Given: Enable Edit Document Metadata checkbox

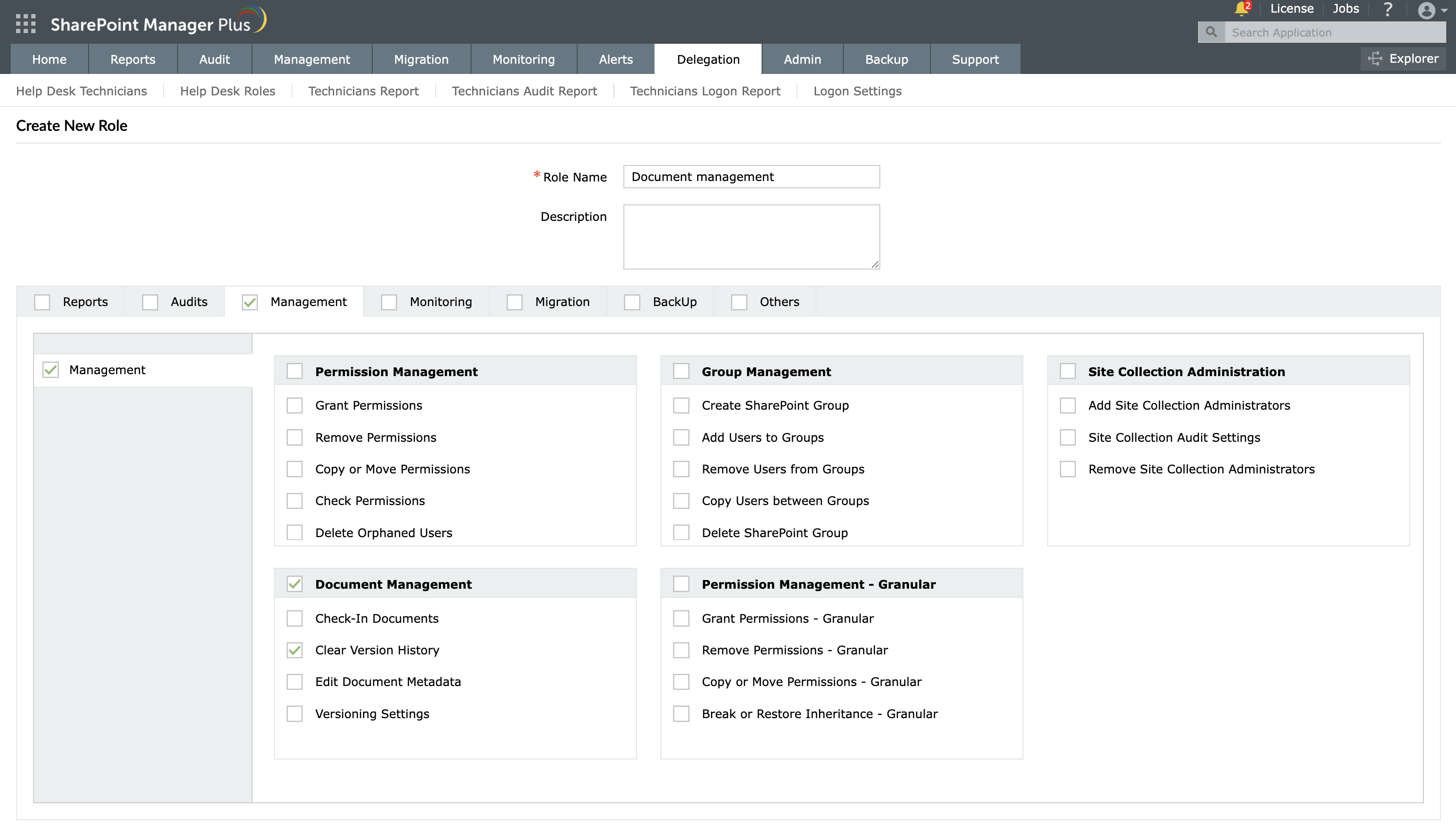Looking at the screenshot, I should (294, 682).
